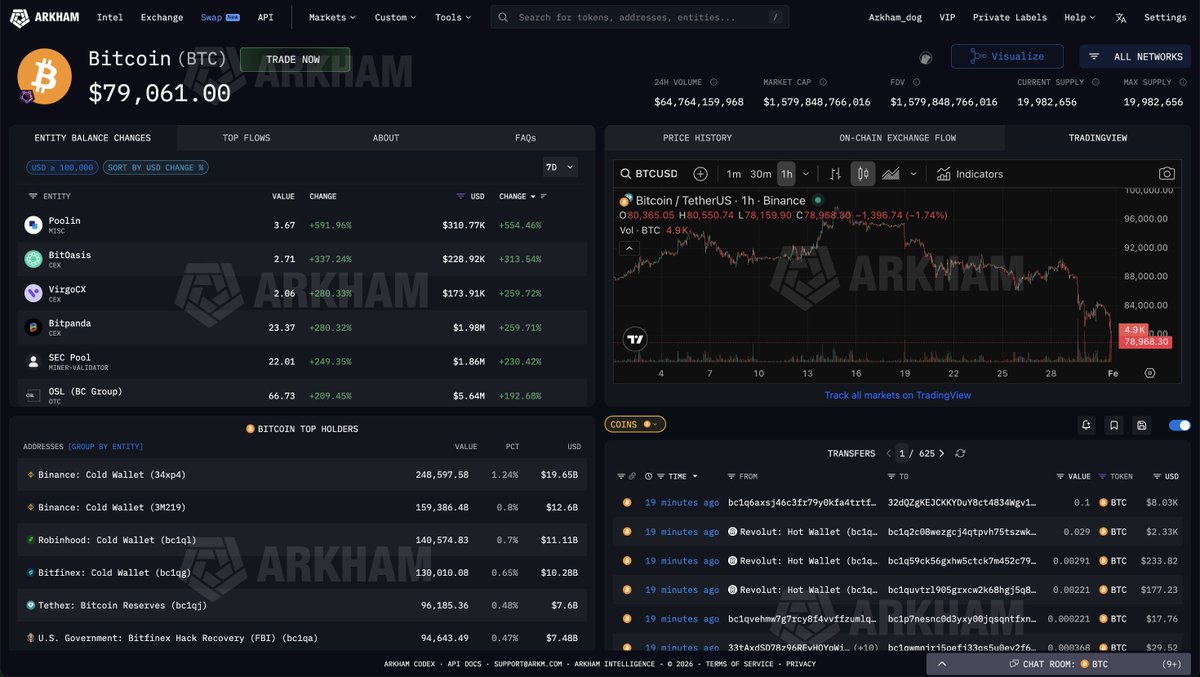Toggle the COINS filter pill
The image size is (1200, 677).
coord(634,424)
